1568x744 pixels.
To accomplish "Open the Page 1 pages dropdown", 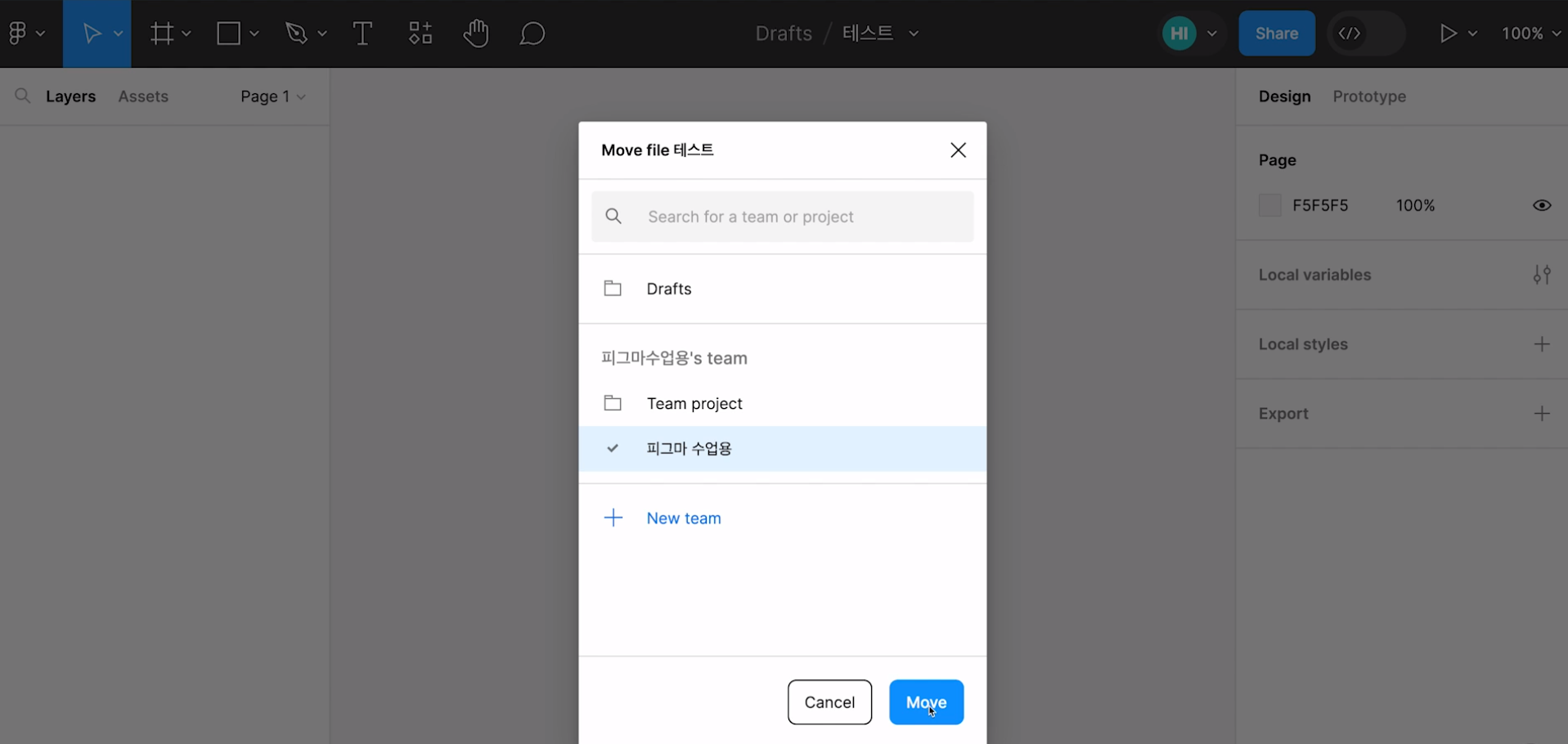I will pyautogui.click(x=273, y=96).
